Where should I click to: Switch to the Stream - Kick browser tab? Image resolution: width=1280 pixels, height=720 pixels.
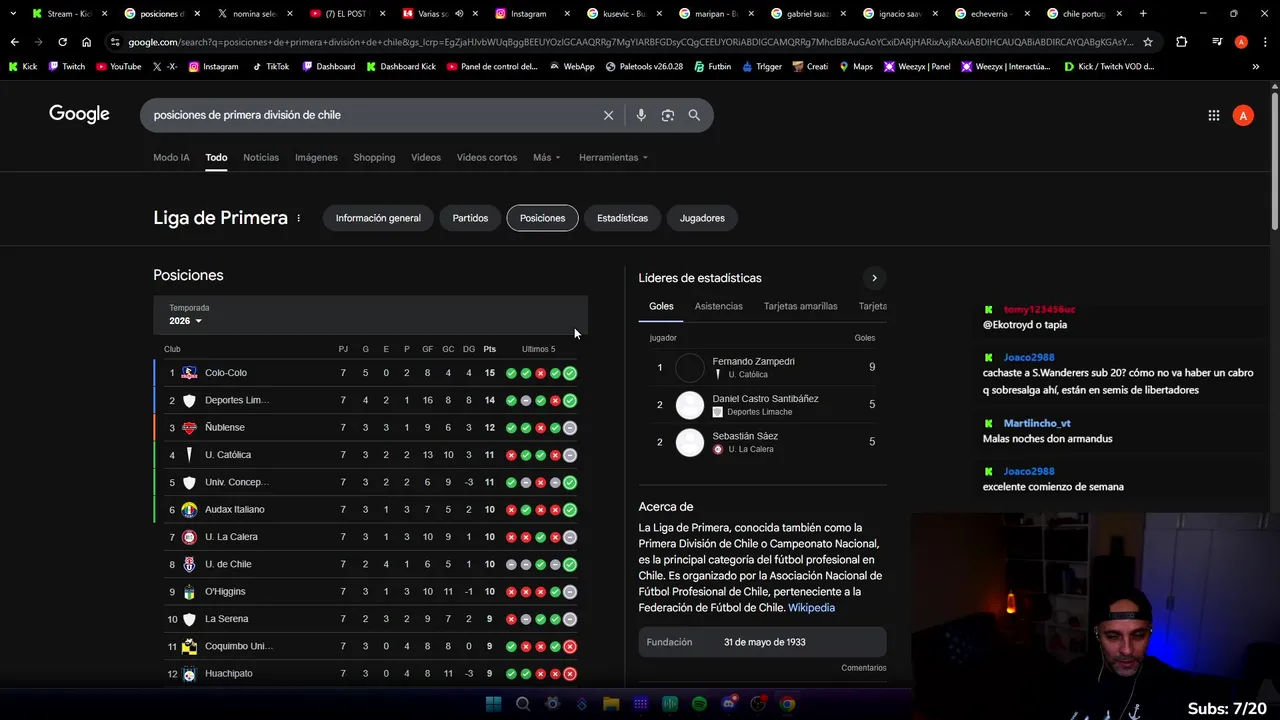(68, 14)
